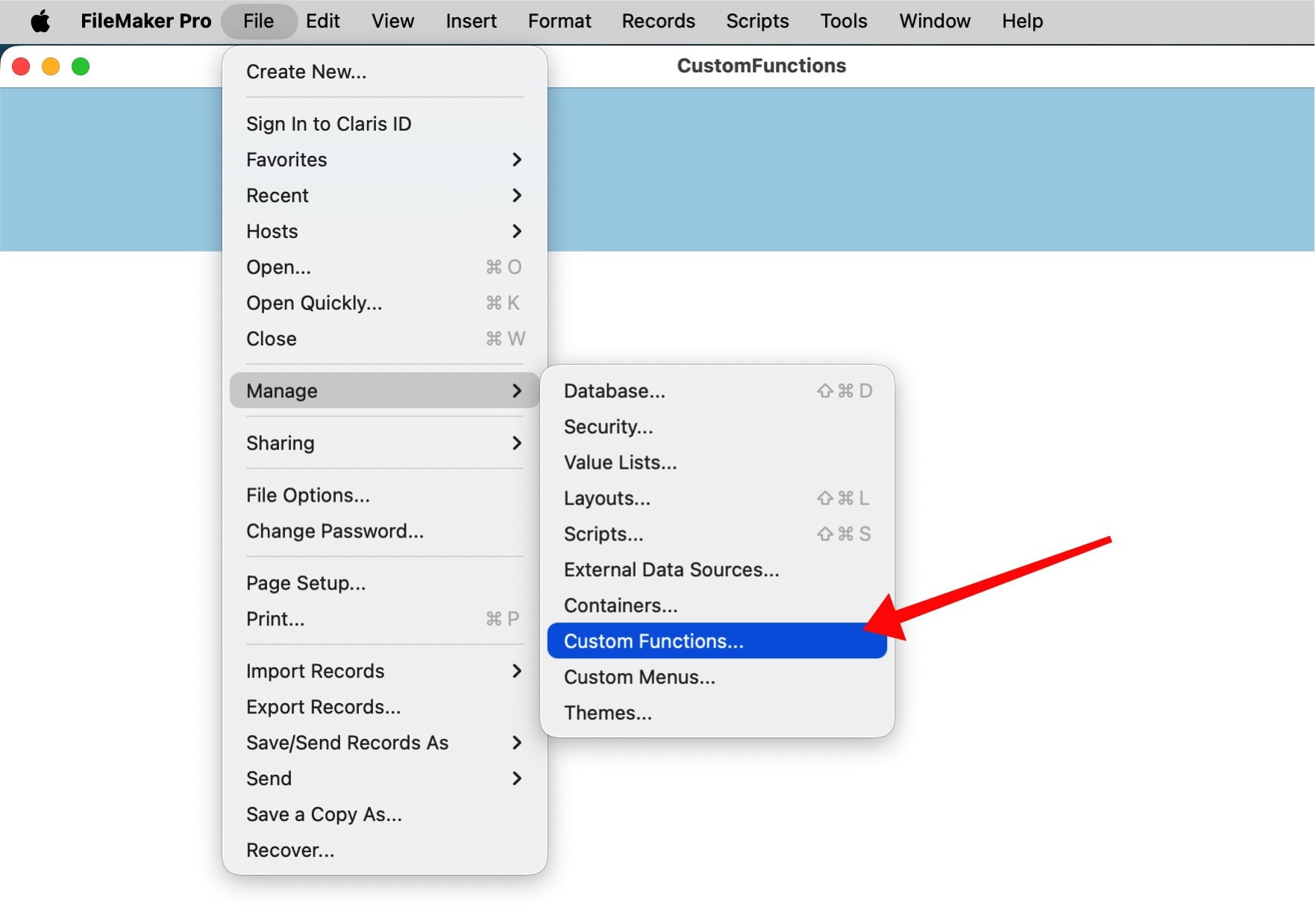Open the View menu
The height and width of the screenshot is (924, 1316).
click(x=392, y=21)
